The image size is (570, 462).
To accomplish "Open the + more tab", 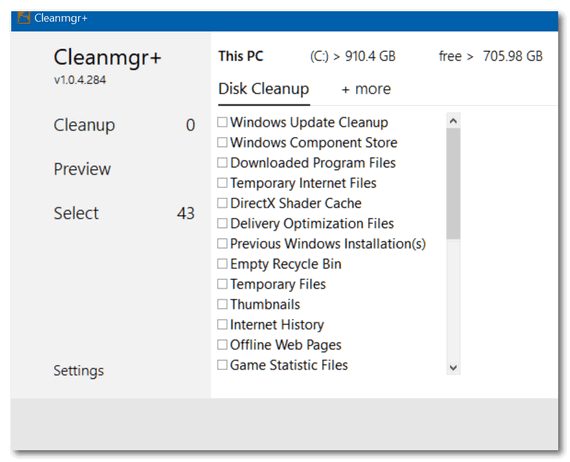I will click(366, 89).
